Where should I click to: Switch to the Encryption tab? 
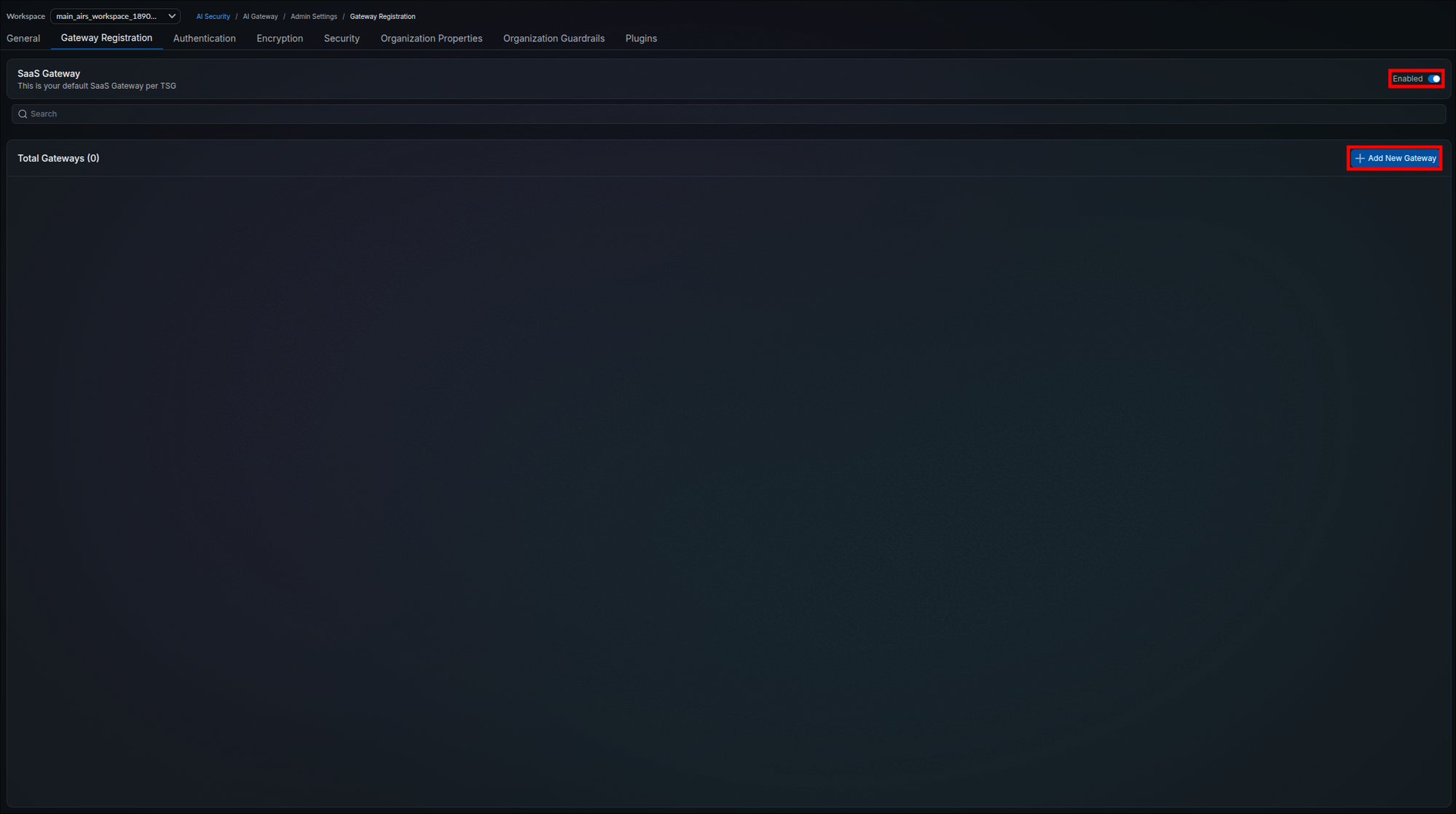pyautogui.click(x=280, y=39)
